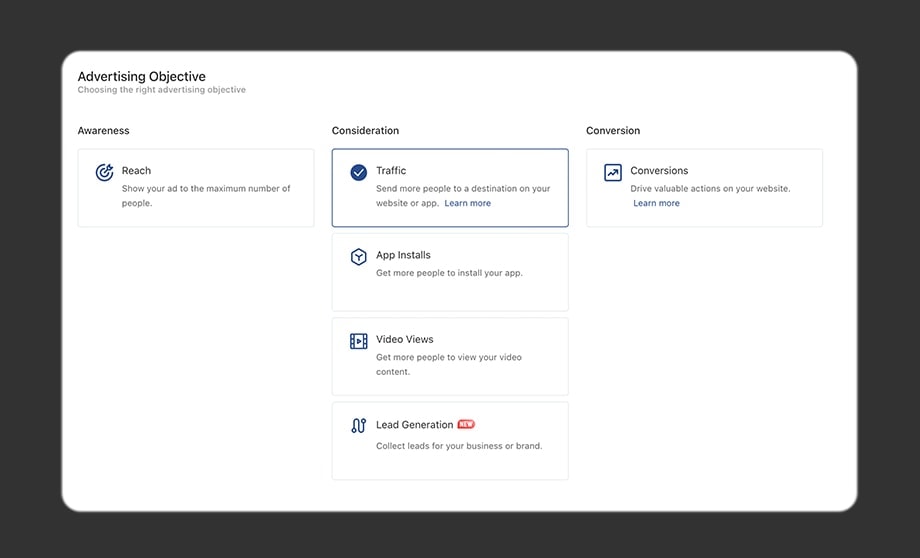
Task: Click the Video Views film icon
Action: point(358,341)
